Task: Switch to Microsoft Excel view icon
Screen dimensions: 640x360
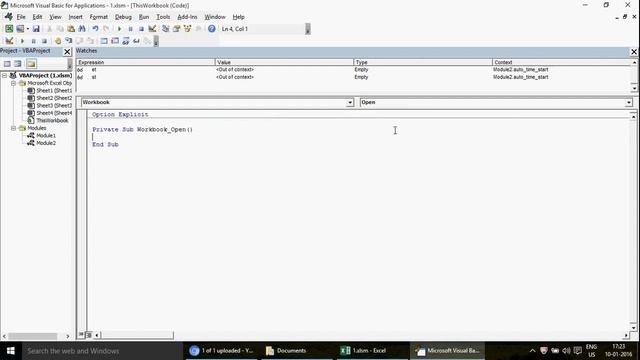Action: (x=9, y=29)
